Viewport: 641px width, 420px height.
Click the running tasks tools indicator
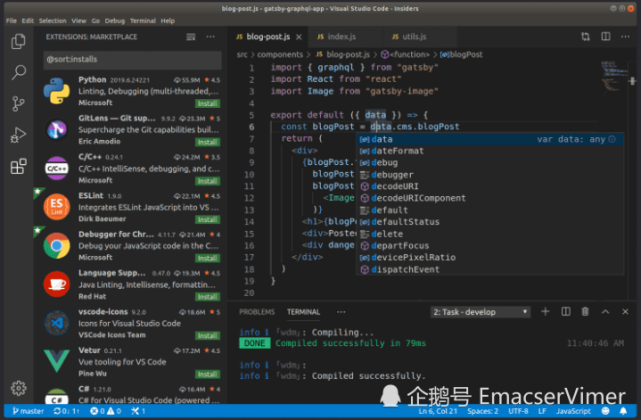(x=138, y=411)
